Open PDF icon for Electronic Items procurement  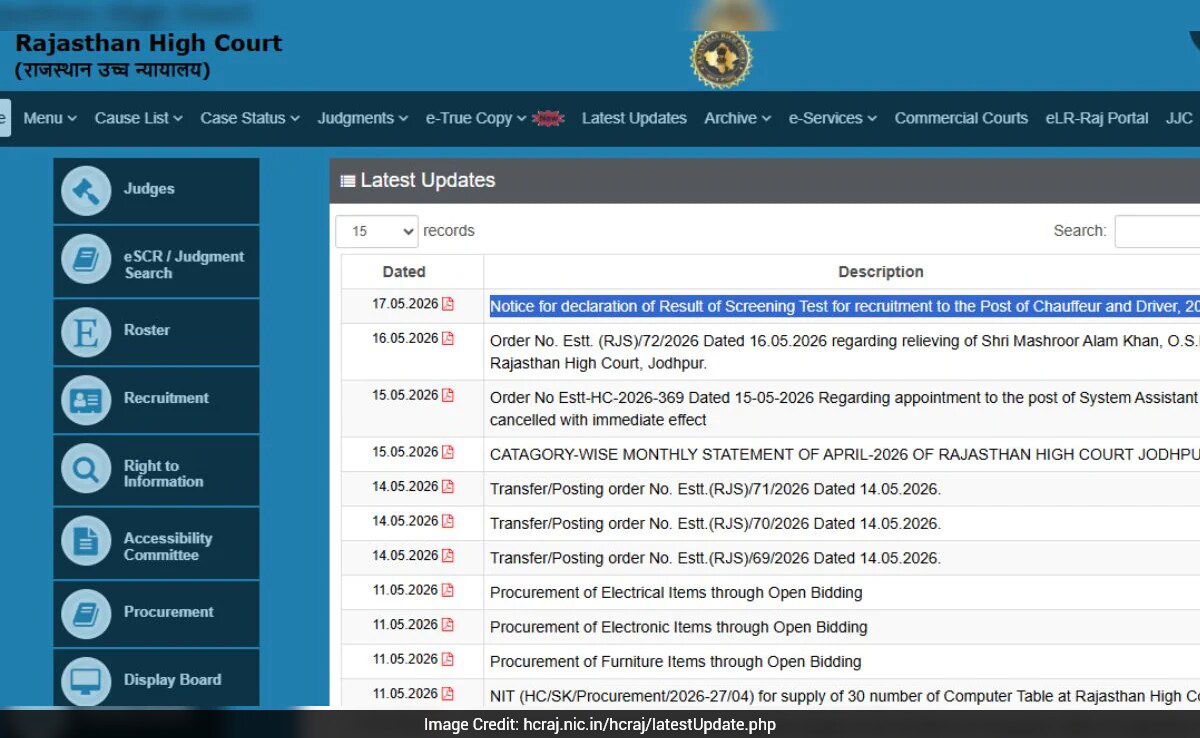[x=448, y=624]
